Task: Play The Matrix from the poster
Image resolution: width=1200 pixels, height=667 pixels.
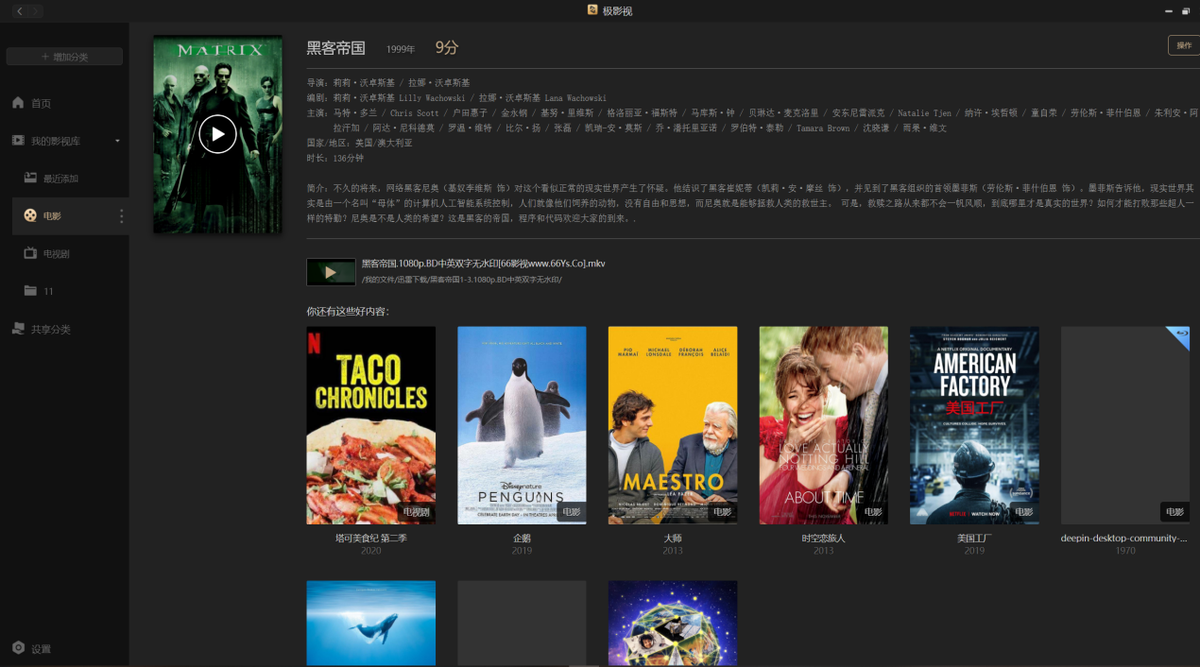Action: pyautogui.click(x=217, y=134)
